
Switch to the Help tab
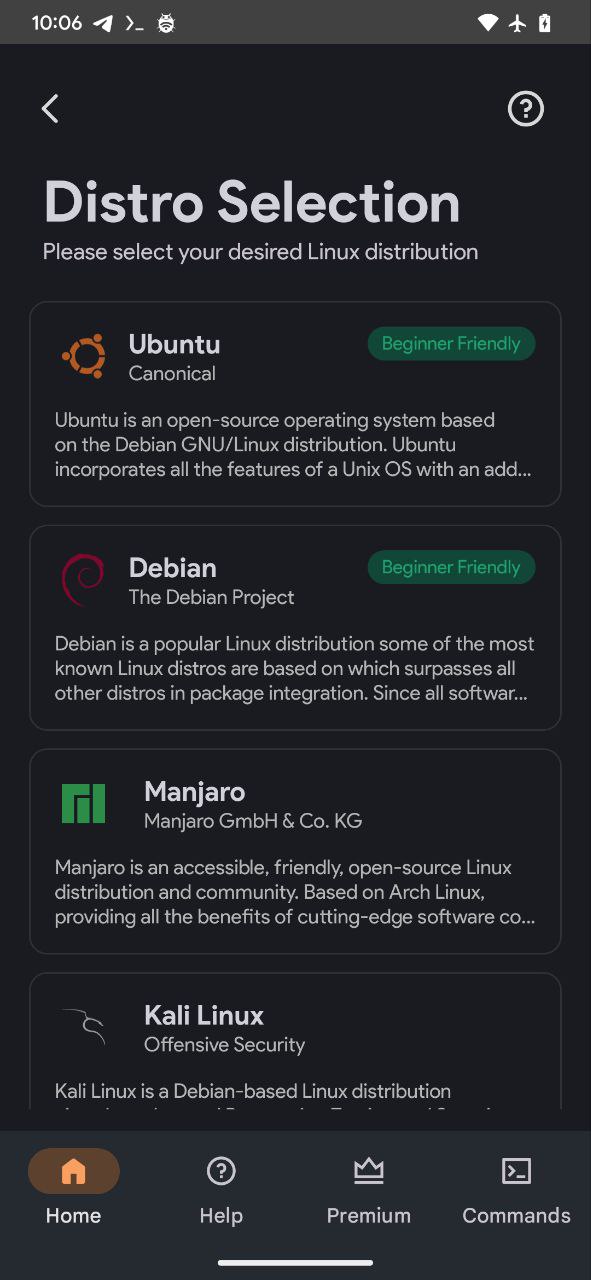[x=221, y=1188]
